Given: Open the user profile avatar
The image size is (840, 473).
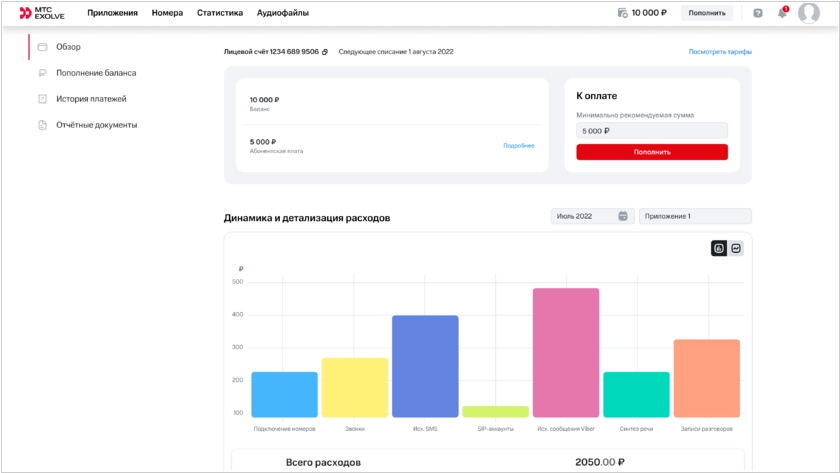Looking at the screenshot, I should tap(808, 13).
